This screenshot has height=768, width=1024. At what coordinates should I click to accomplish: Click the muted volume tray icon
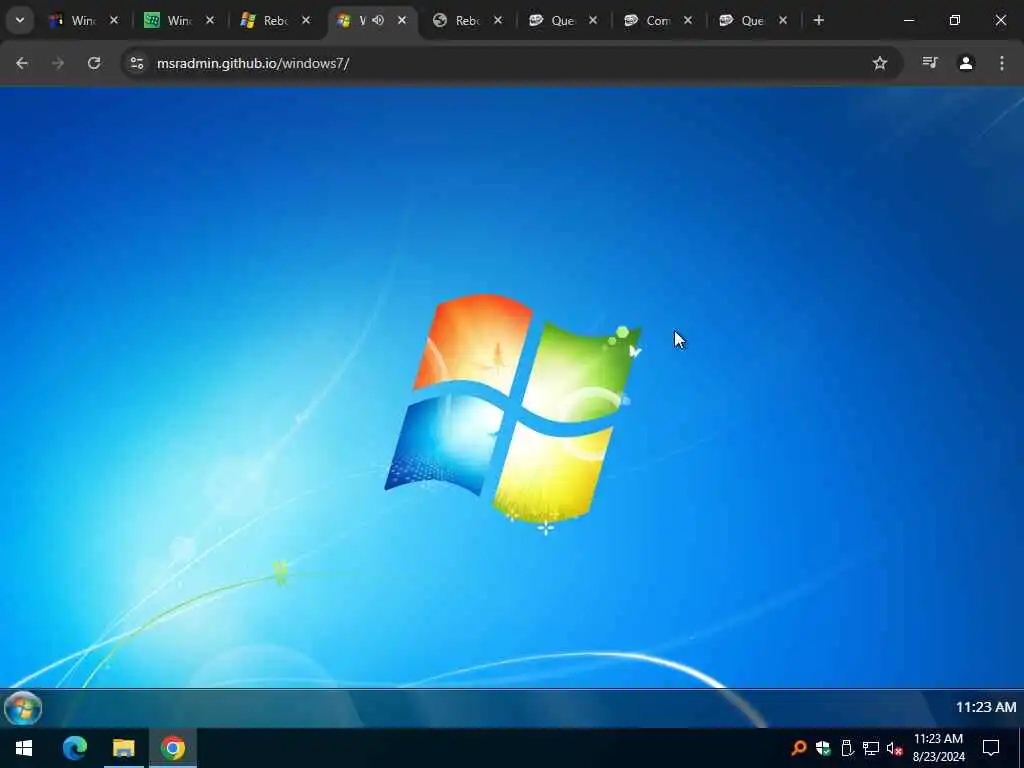click(x=895, y=748)
